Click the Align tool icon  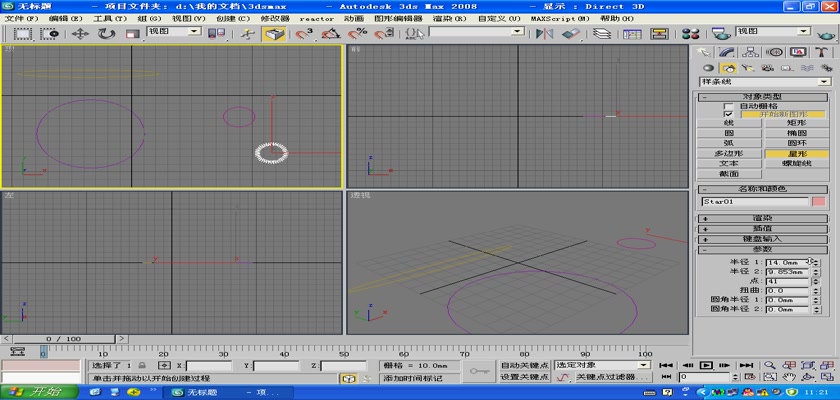click(x=571, y=34)
